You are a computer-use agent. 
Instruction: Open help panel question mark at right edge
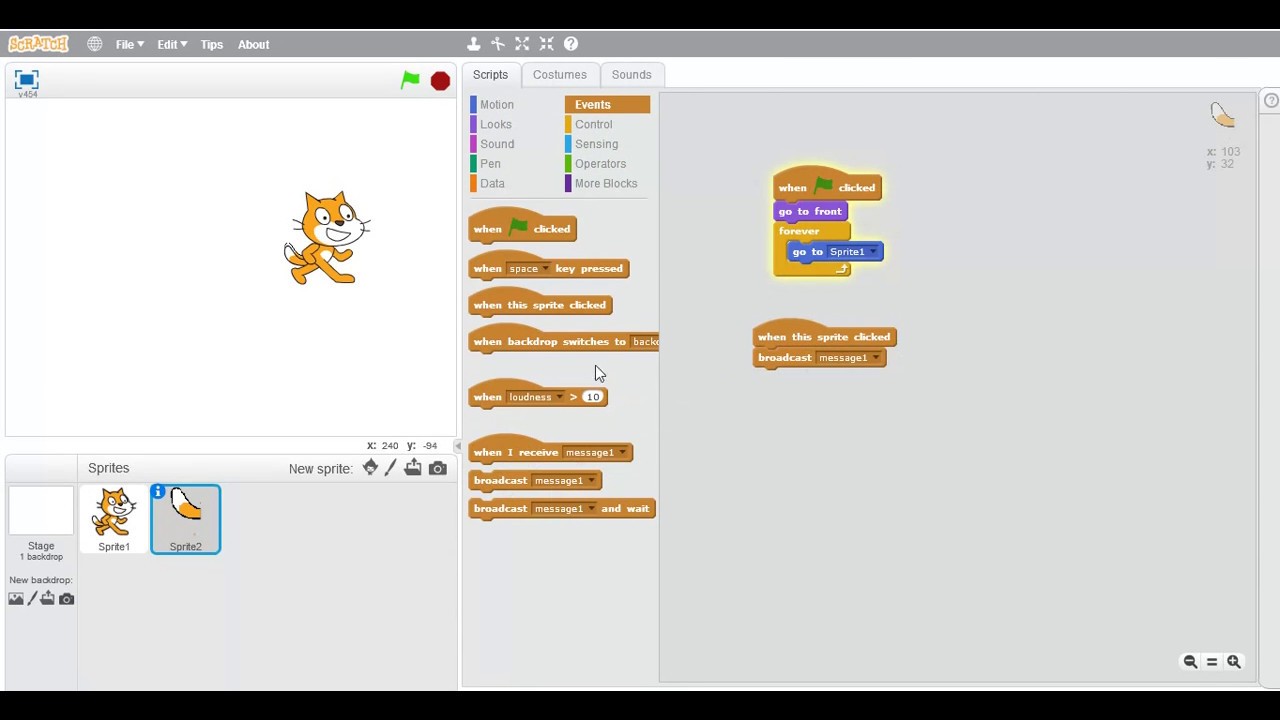[1271, 101]
